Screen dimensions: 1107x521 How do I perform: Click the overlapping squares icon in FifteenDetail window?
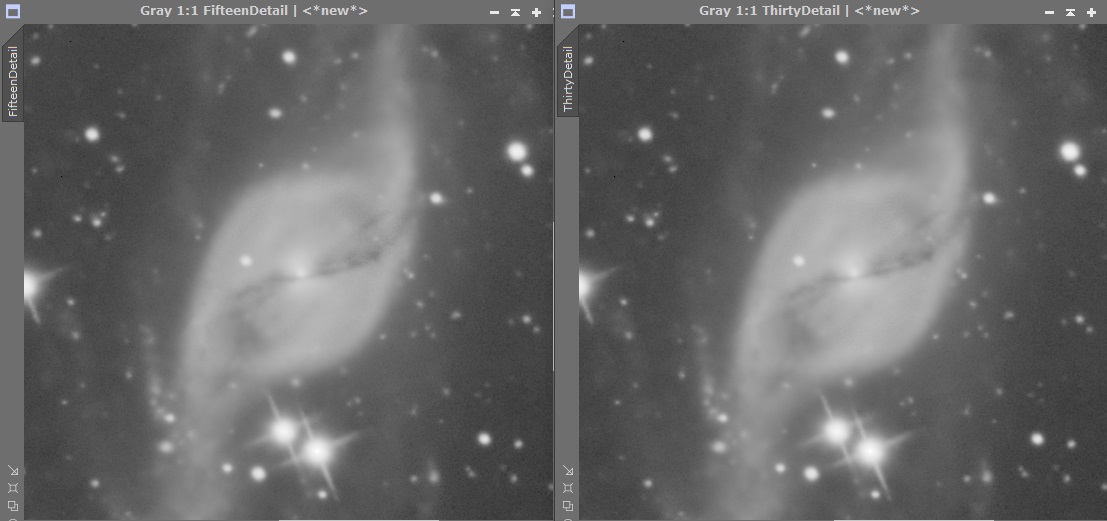[x=13, y=505]
